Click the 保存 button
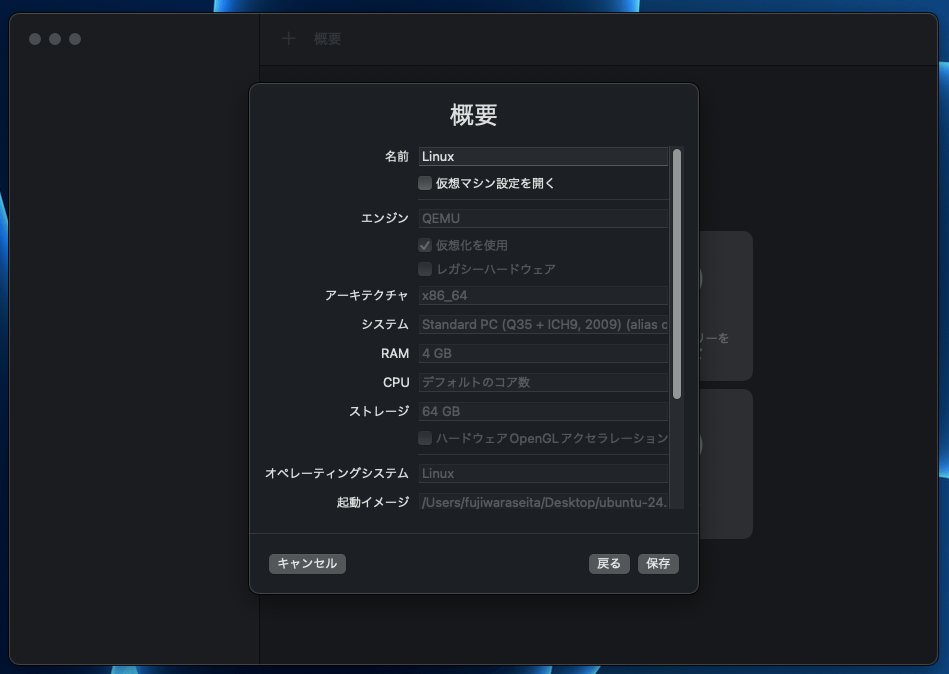 tap(658, 563)
